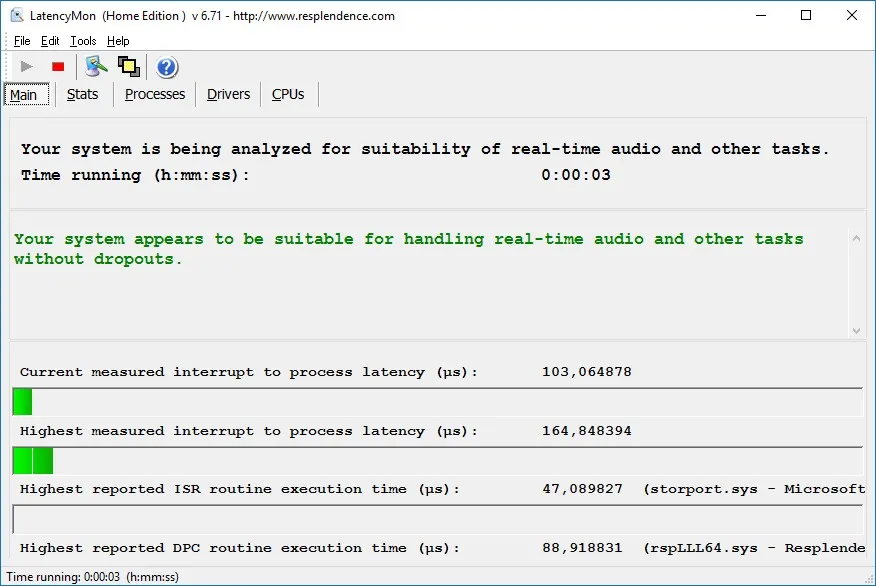Open the CPUs tab
Screen dimensions: 876x586
pos(288,94)
